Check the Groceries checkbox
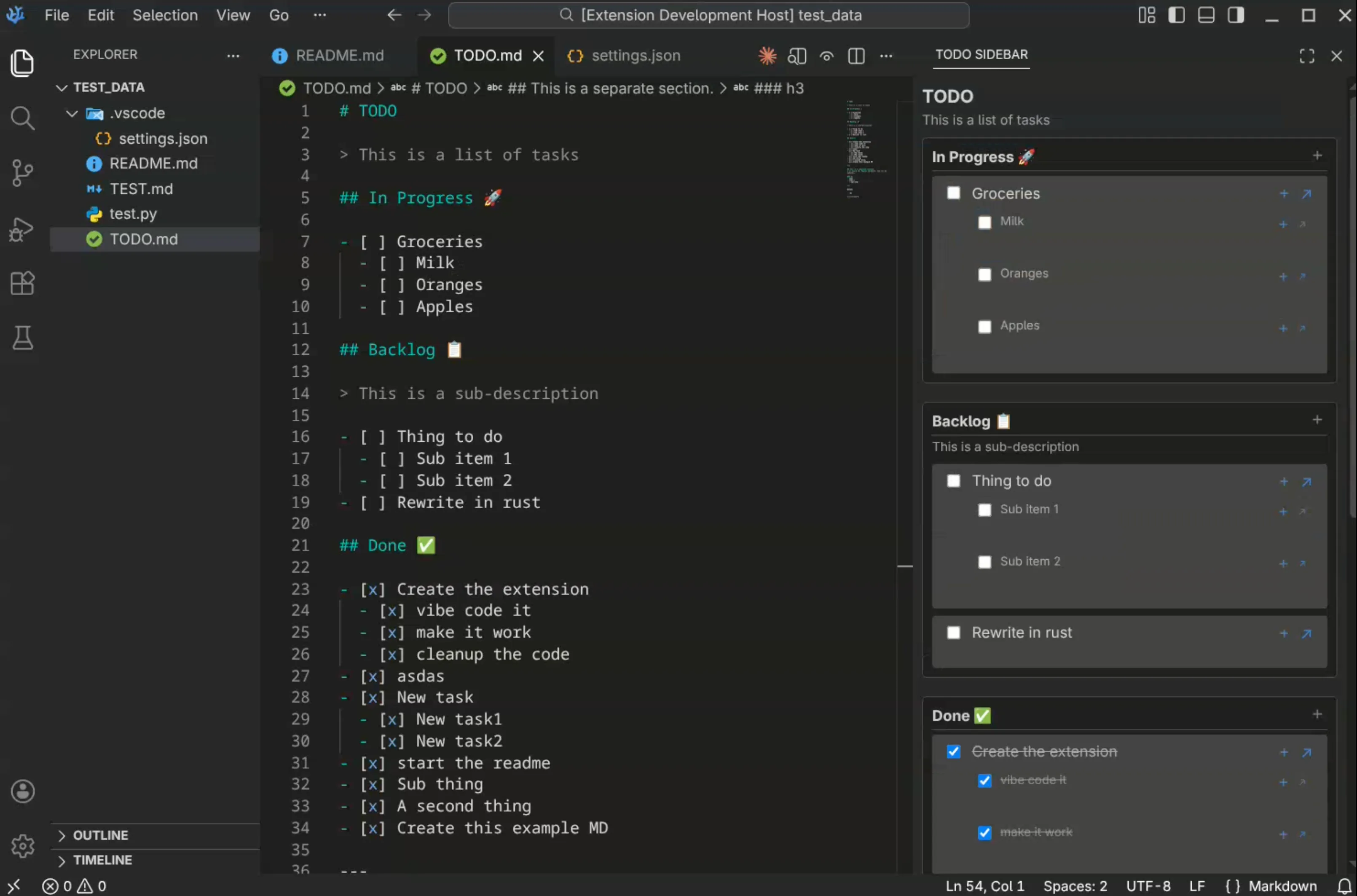 (x=953, y=193)
